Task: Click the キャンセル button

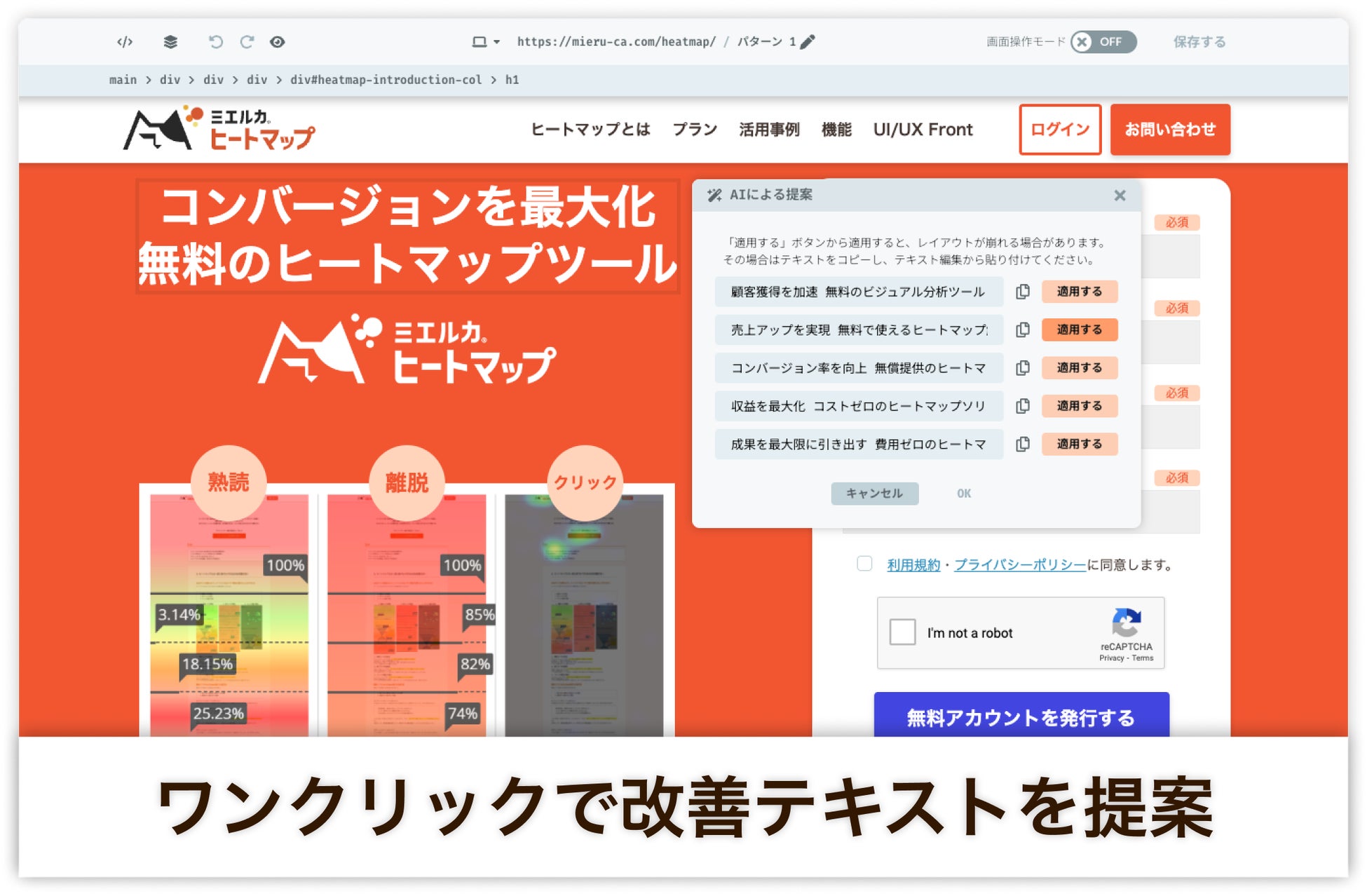Action: [874, 494]
